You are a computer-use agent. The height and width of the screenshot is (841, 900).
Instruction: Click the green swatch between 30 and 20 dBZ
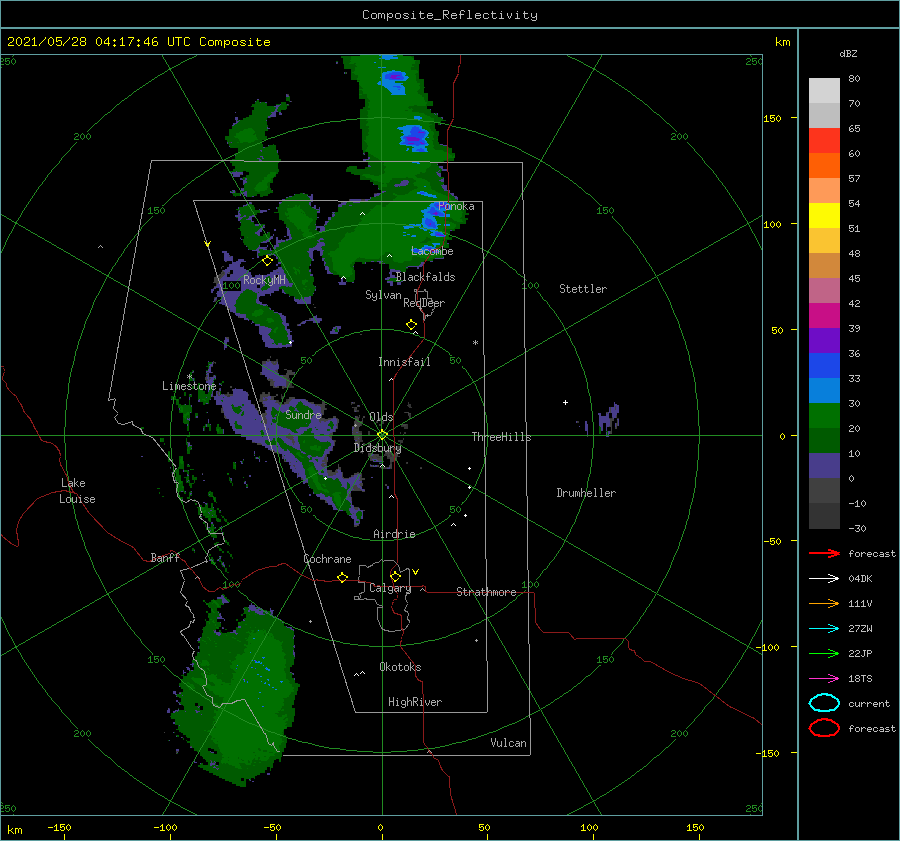coord(824,416)
